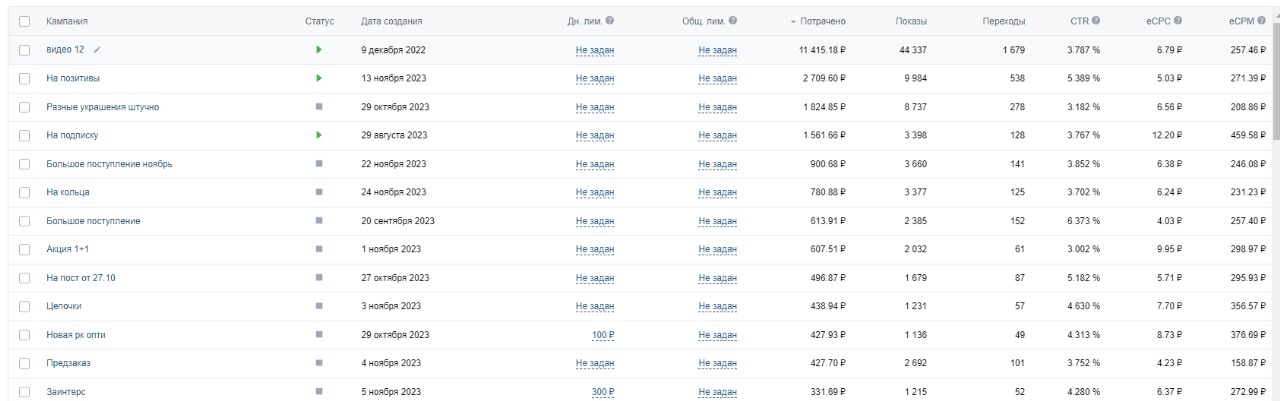
Task: Open daily limit 100 ₽ for Новая рк опти
Action: point(601,335)
